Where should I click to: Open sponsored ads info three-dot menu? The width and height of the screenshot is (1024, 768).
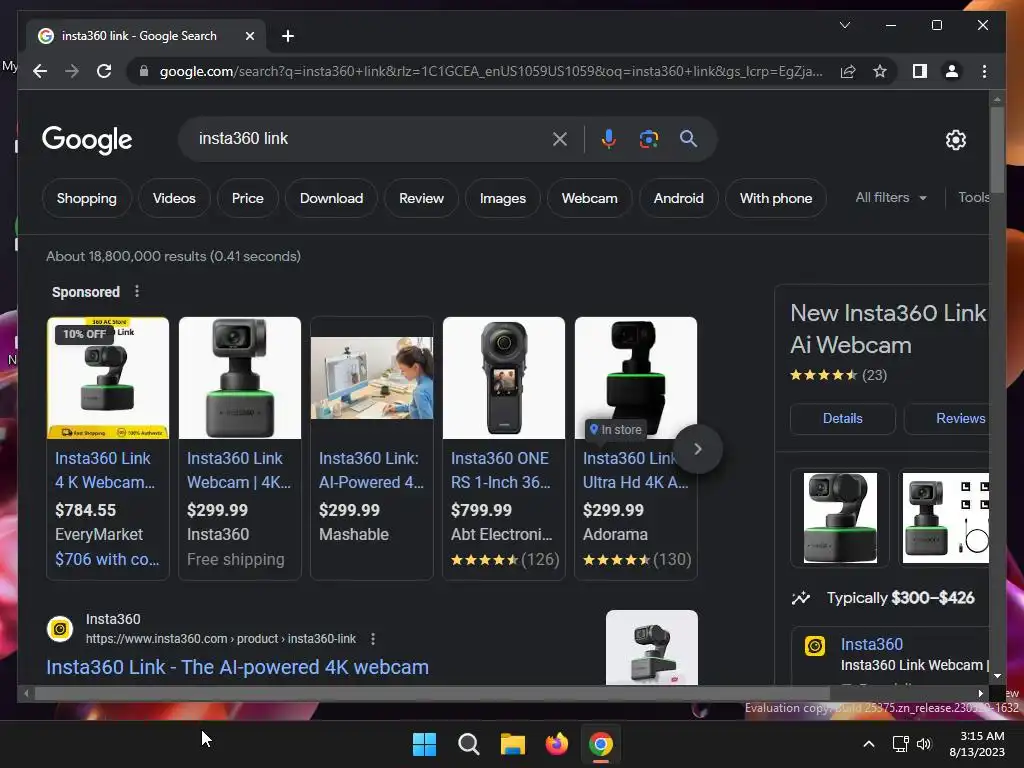(x=136, y=291)
